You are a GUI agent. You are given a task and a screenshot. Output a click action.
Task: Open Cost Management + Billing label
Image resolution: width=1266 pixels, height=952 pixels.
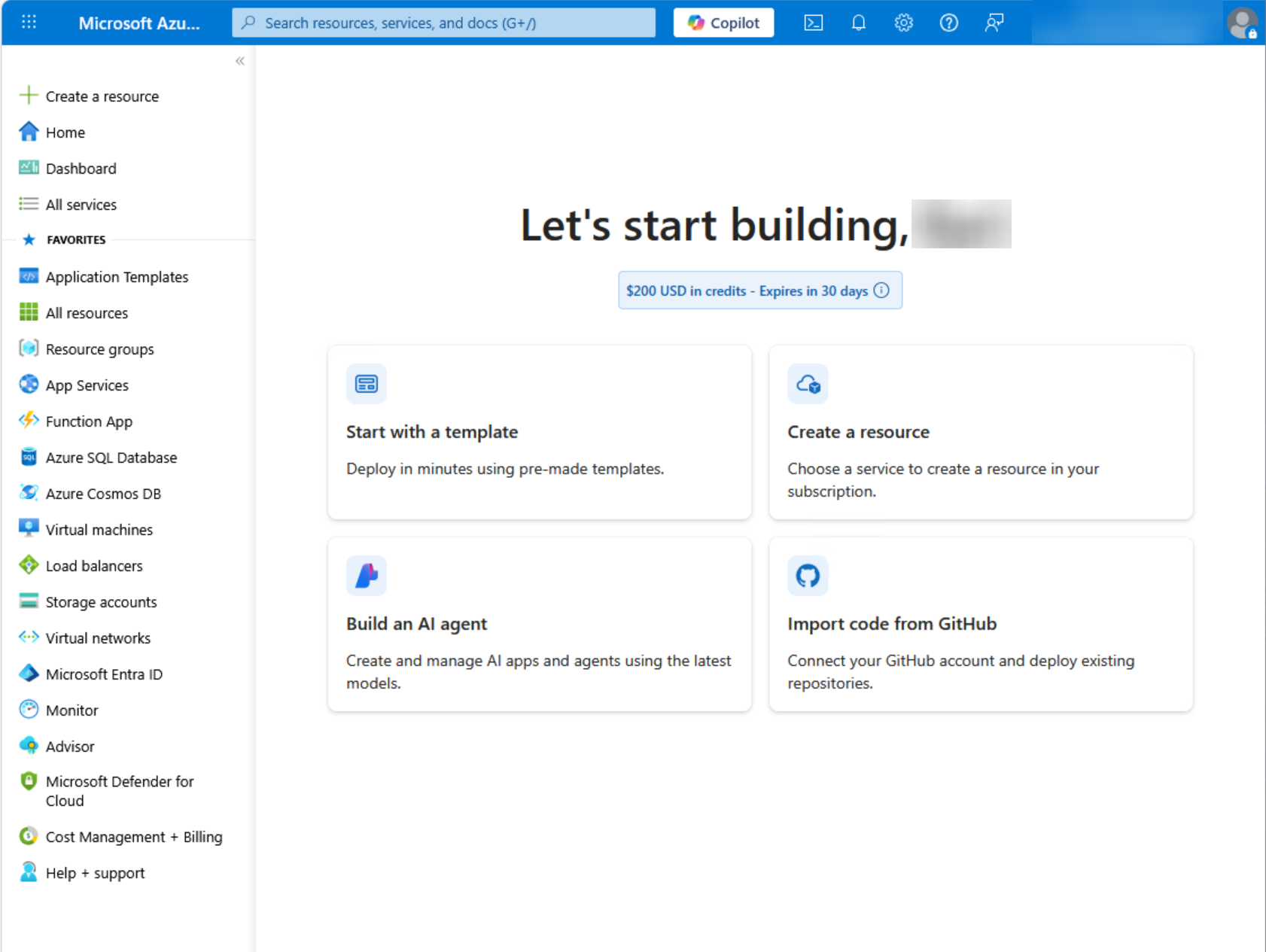[x=134, y=837]
